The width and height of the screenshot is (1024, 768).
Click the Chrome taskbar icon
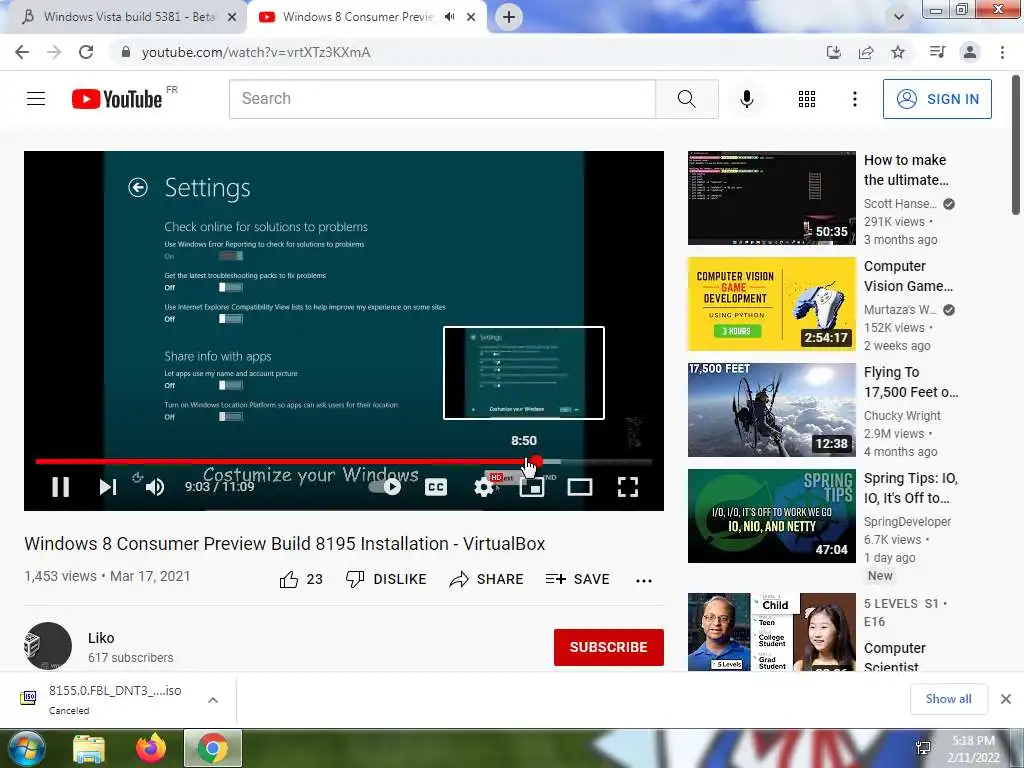pos(213,748)
